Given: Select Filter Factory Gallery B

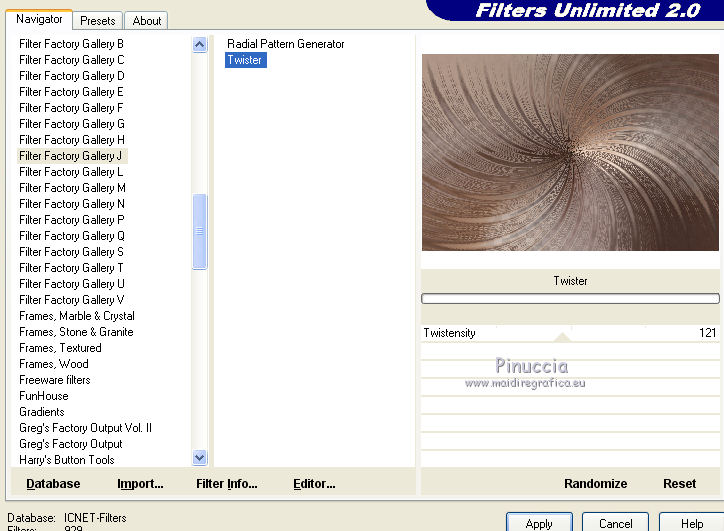Looking at the screenshot, I should pyautogui.click(x=72, y=44).
